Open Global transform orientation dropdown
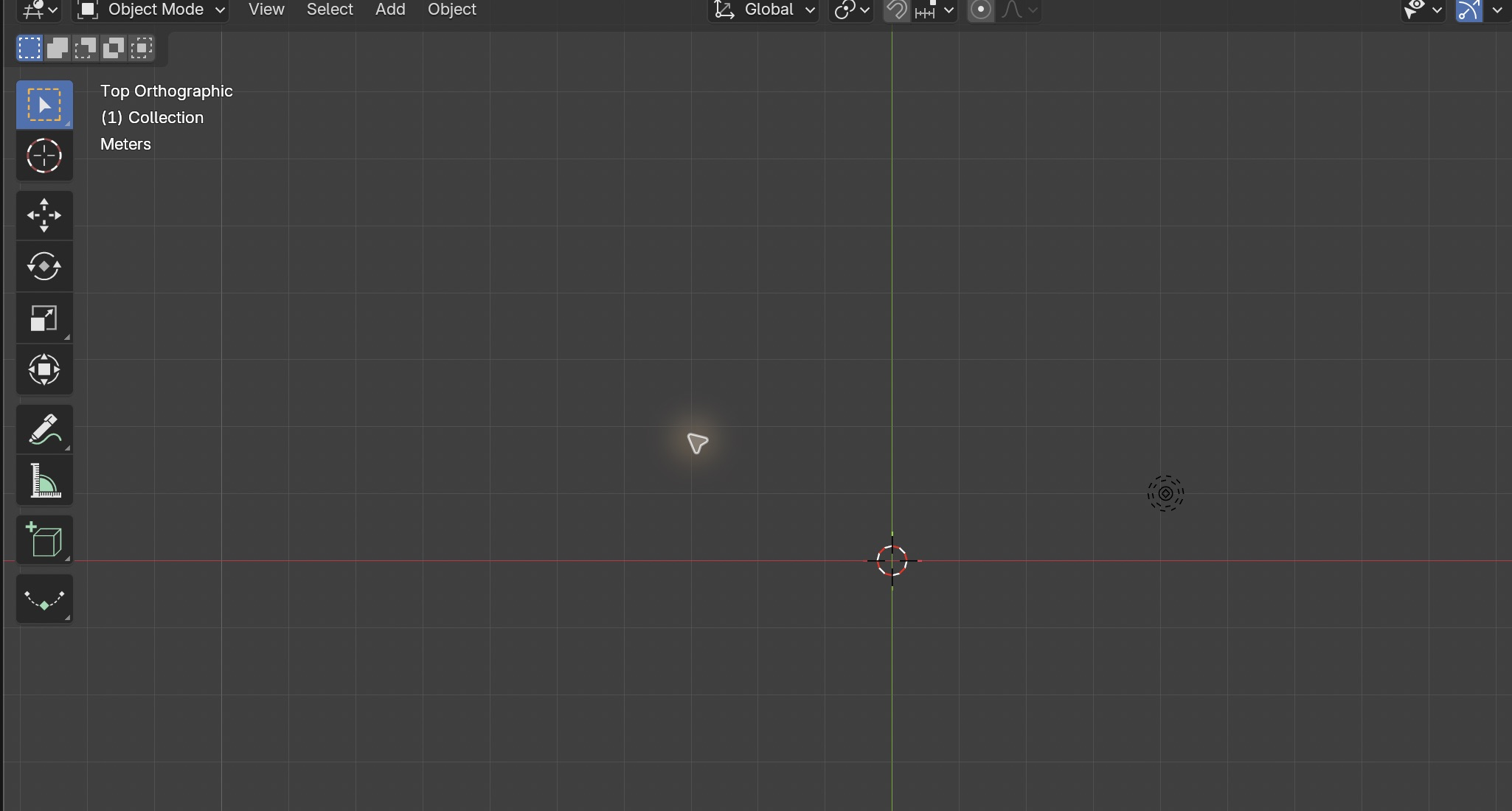Viewport: 1512px width, 811px height. [x=763, y=10]
